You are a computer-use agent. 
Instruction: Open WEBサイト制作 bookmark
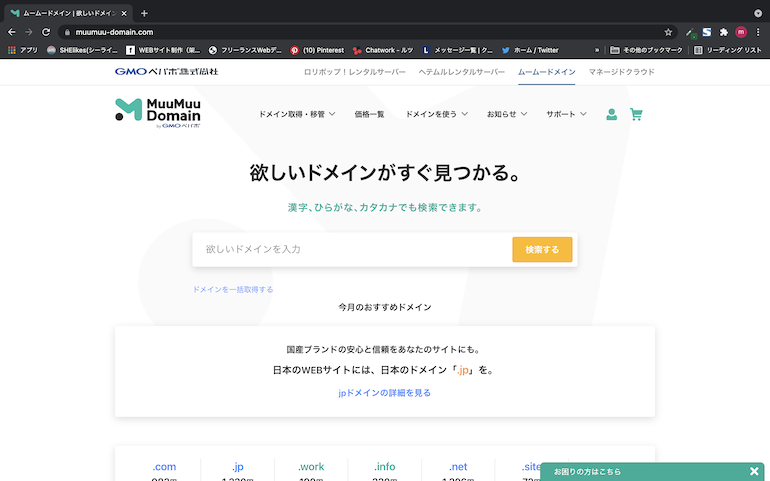pyautogui.click(x=163, y=50)
